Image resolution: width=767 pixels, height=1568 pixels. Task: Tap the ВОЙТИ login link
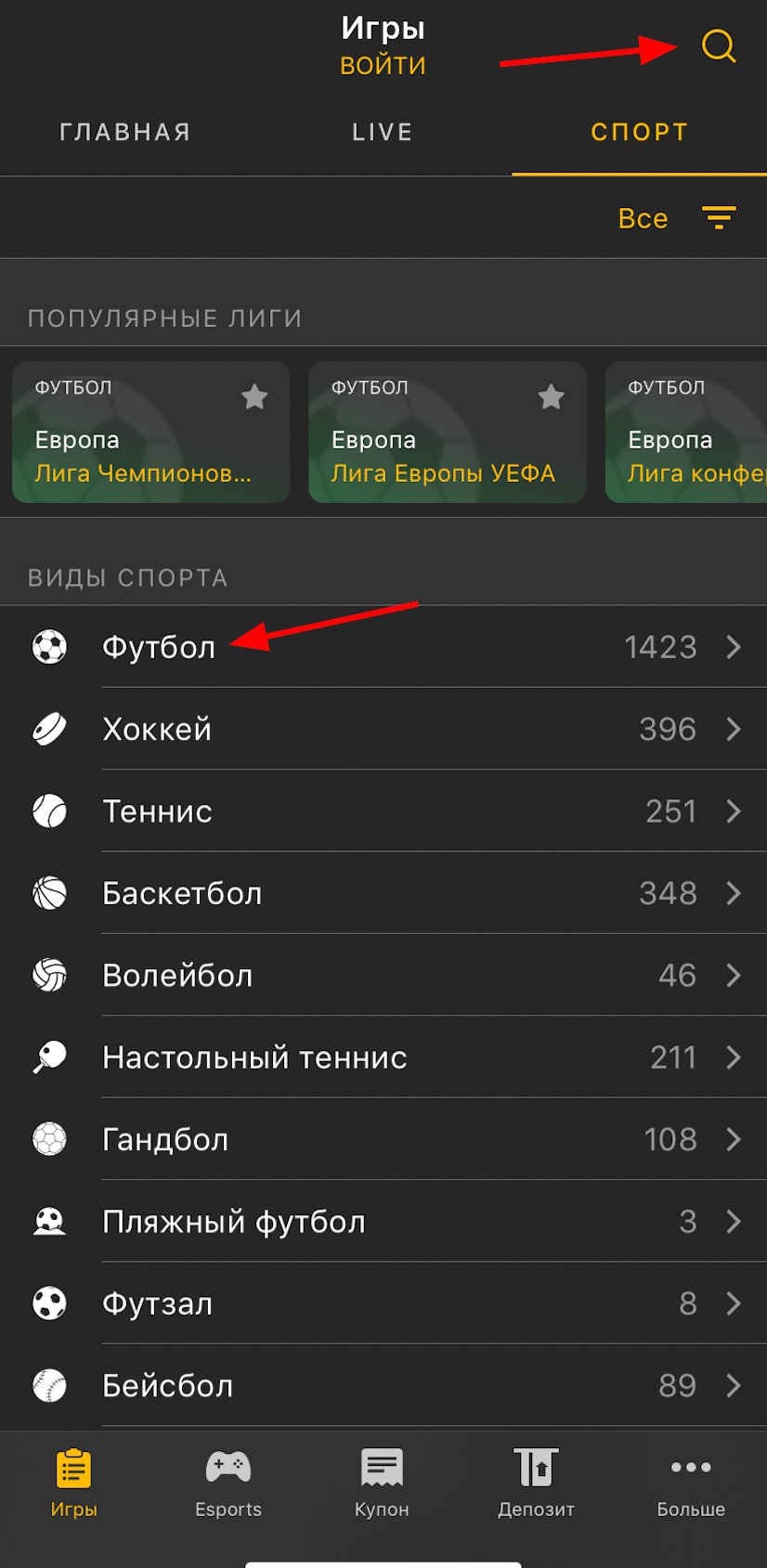point(383,66)
